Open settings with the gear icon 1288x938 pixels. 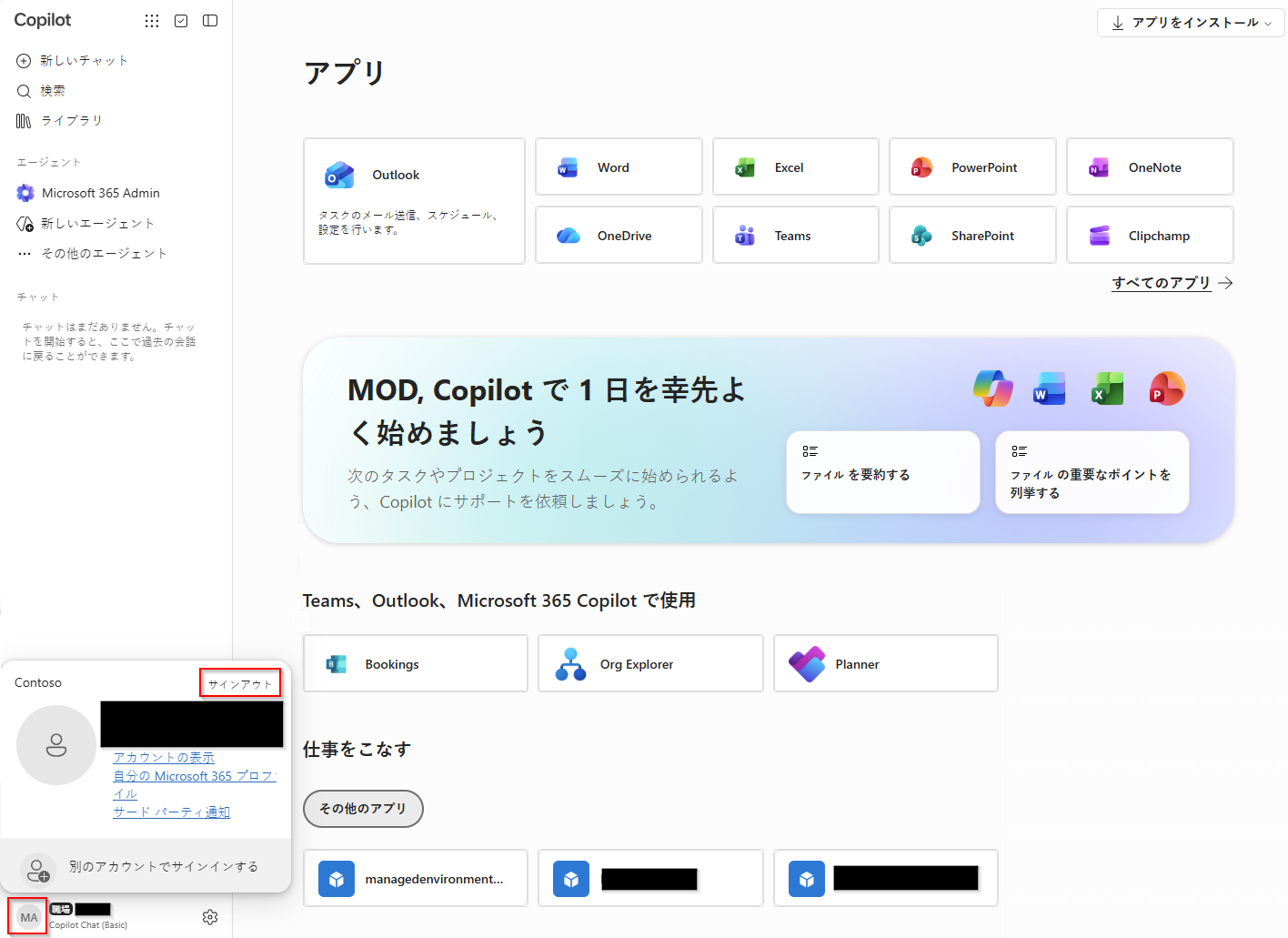pos(210,917)
